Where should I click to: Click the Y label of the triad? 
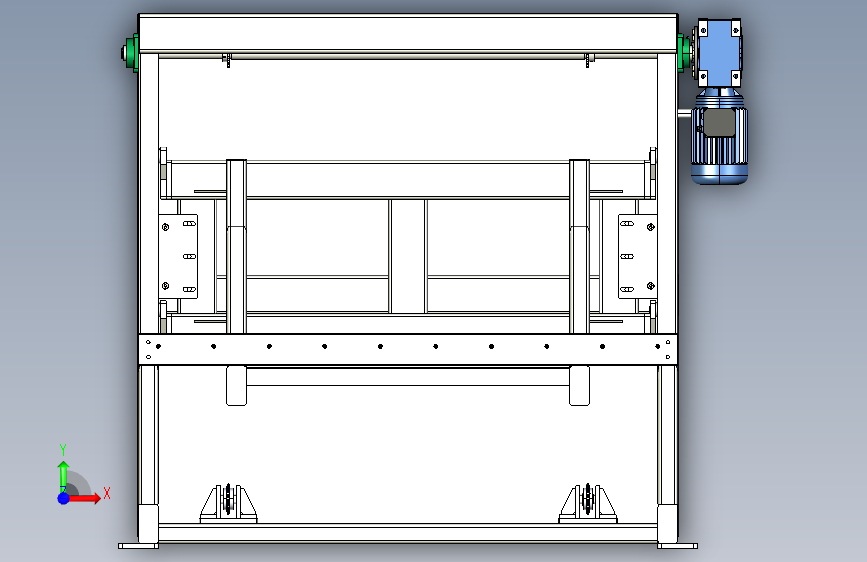tap(63, 449)
